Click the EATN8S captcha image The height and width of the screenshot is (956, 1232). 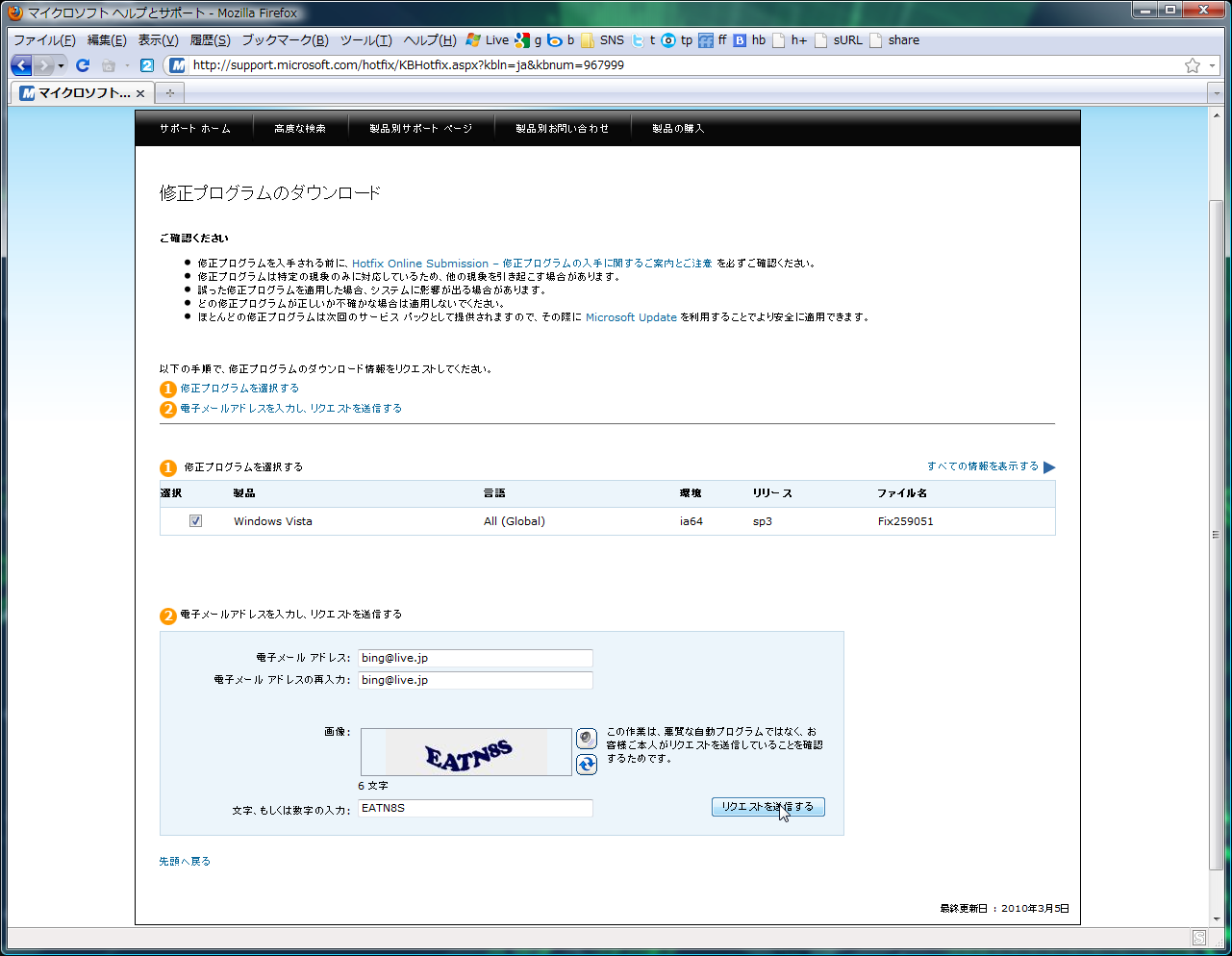point(466,752)
